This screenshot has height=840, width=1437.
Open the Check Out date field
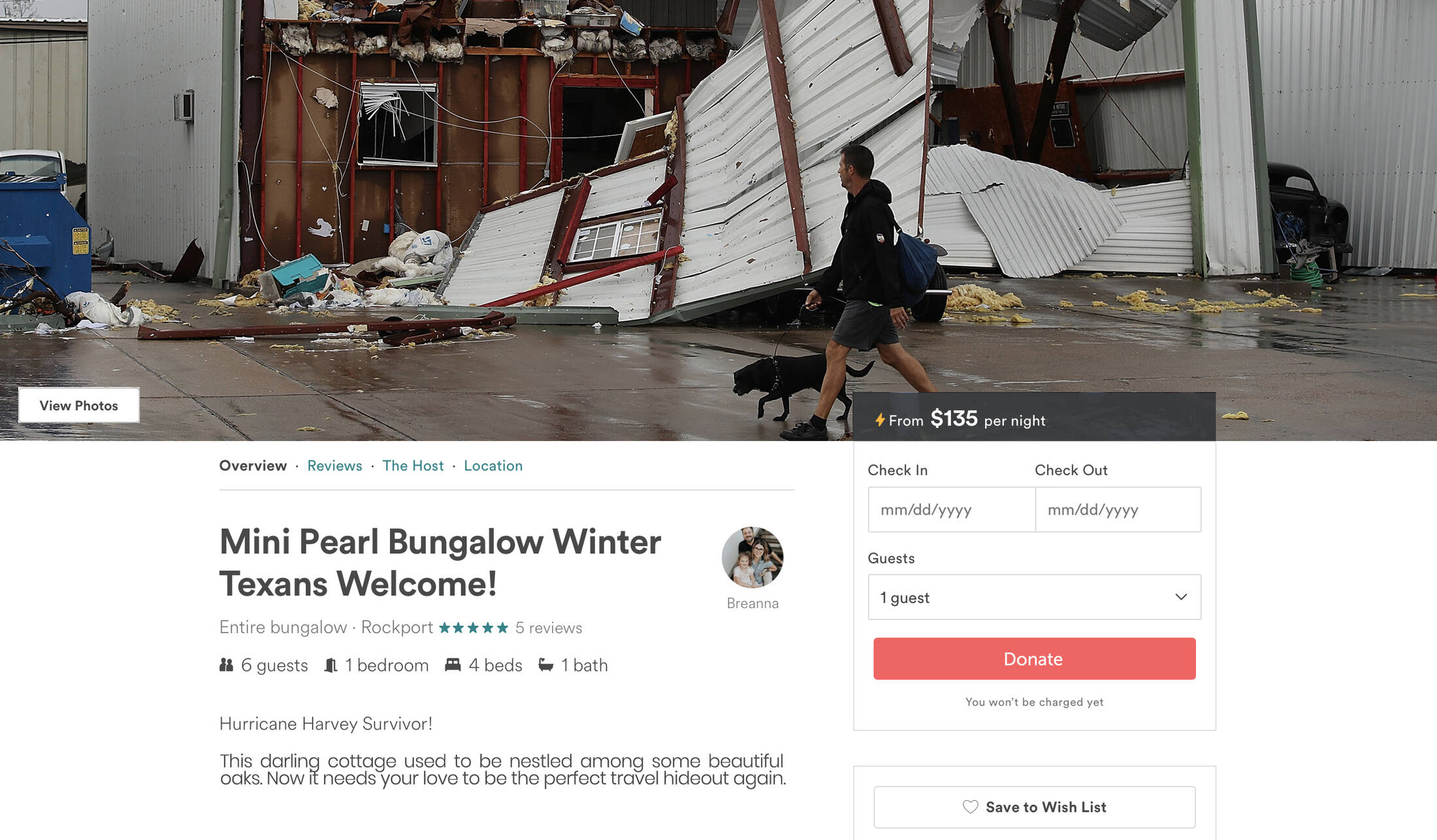[1118, 509]
